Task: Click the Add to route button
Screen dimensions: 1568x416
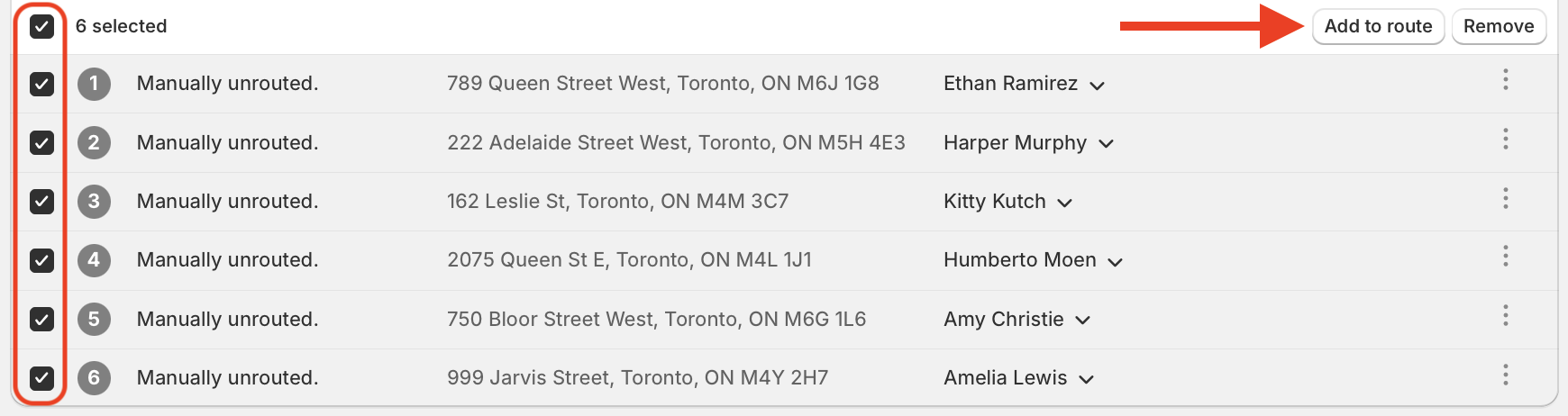Action: point(1378,26)
